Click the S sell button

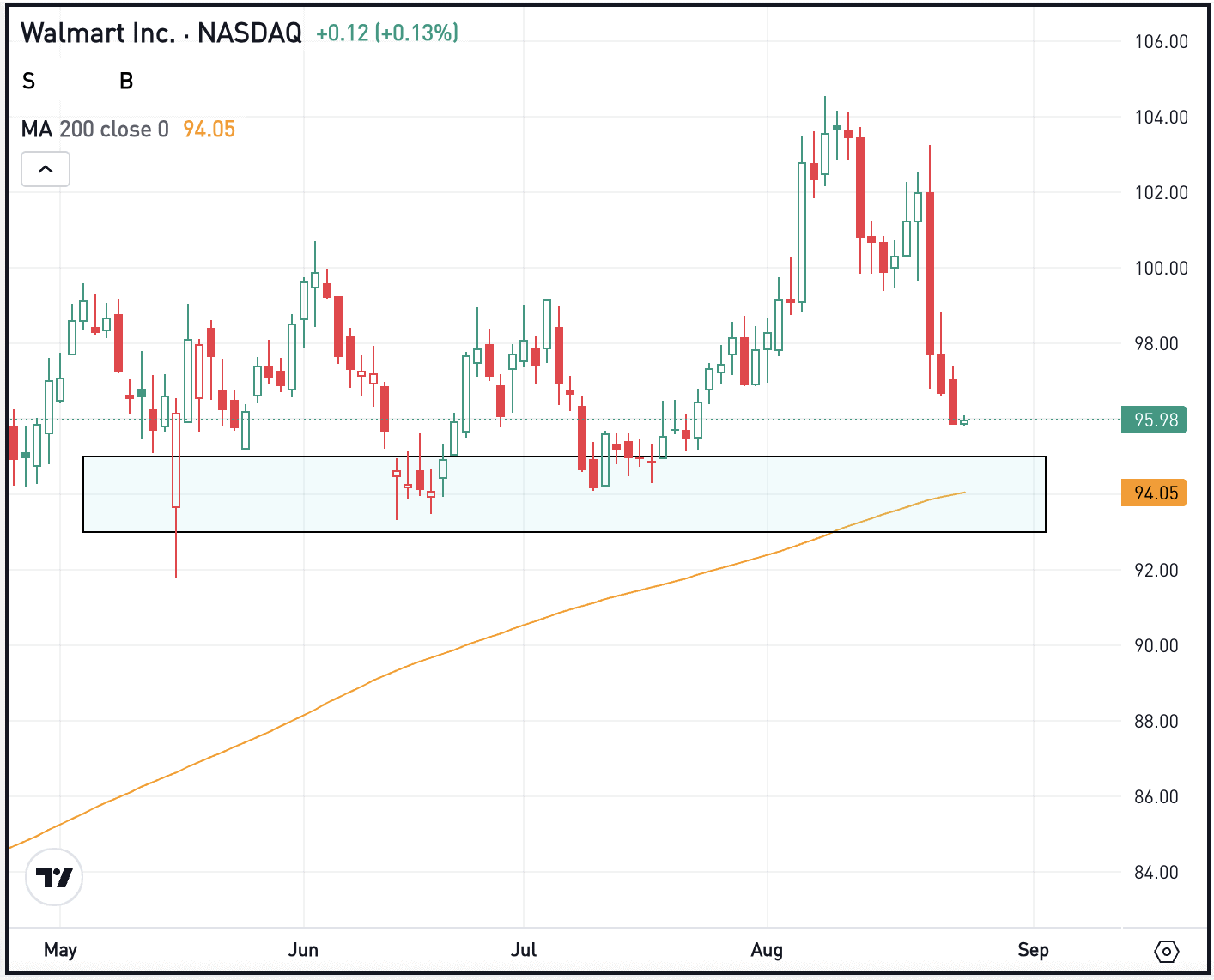29,82
